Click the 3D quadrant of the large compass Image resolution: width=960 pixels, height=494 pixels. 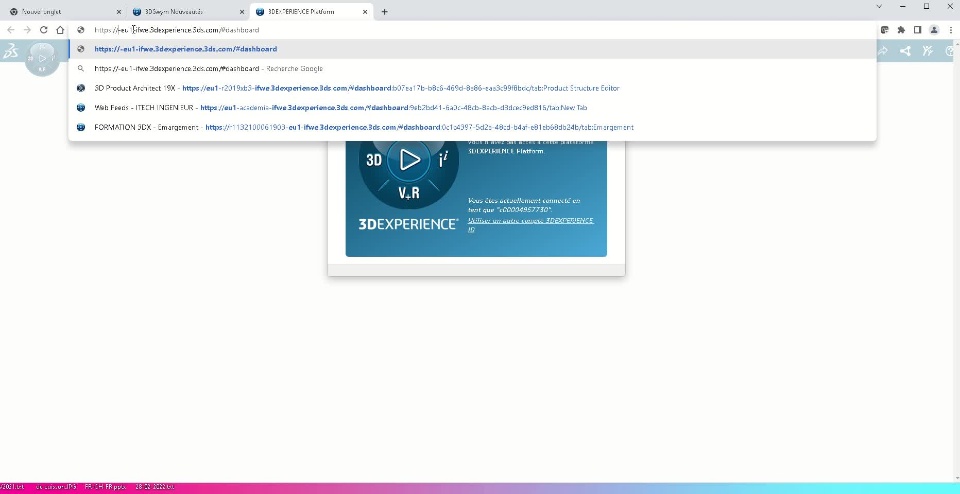pos(374,160)
